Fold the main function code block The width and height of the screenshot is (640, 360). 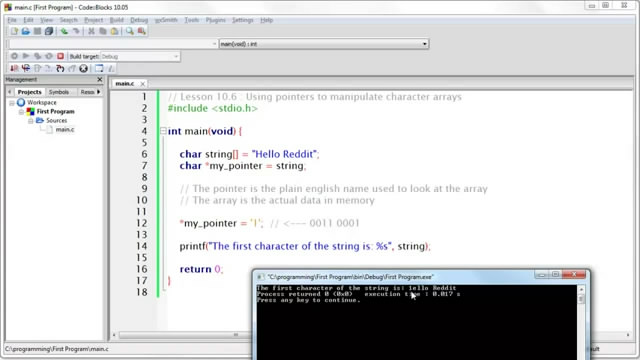pos(163,131)
